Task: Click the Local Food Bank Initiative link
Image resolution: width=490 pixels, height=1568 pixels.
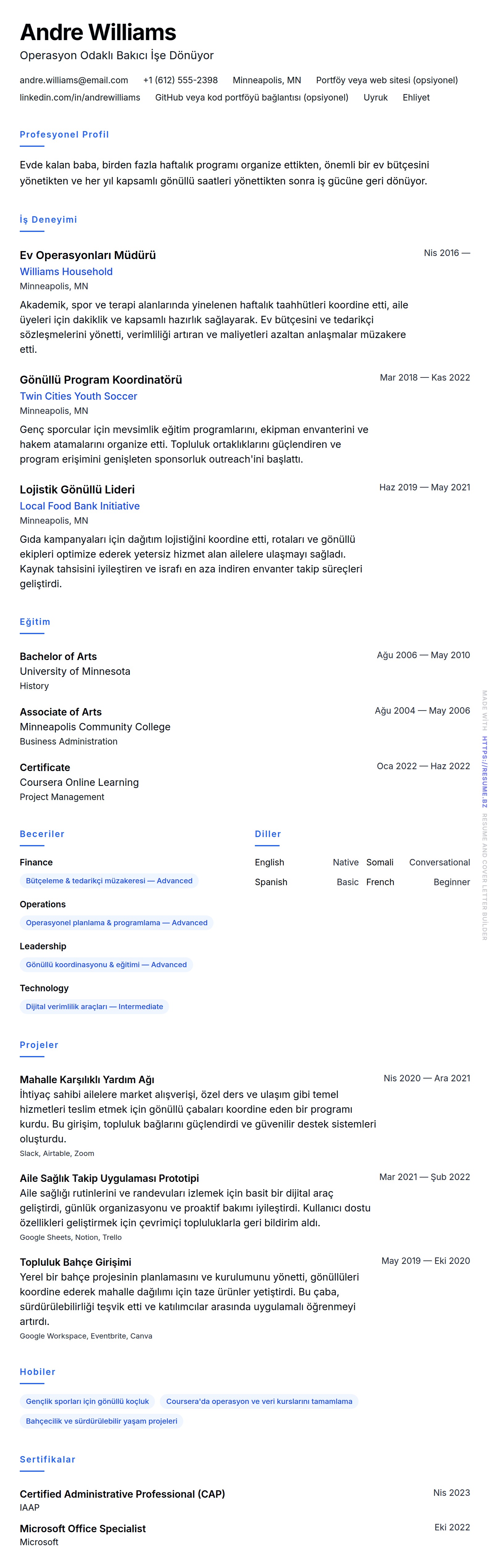Action: coord(79,506)
